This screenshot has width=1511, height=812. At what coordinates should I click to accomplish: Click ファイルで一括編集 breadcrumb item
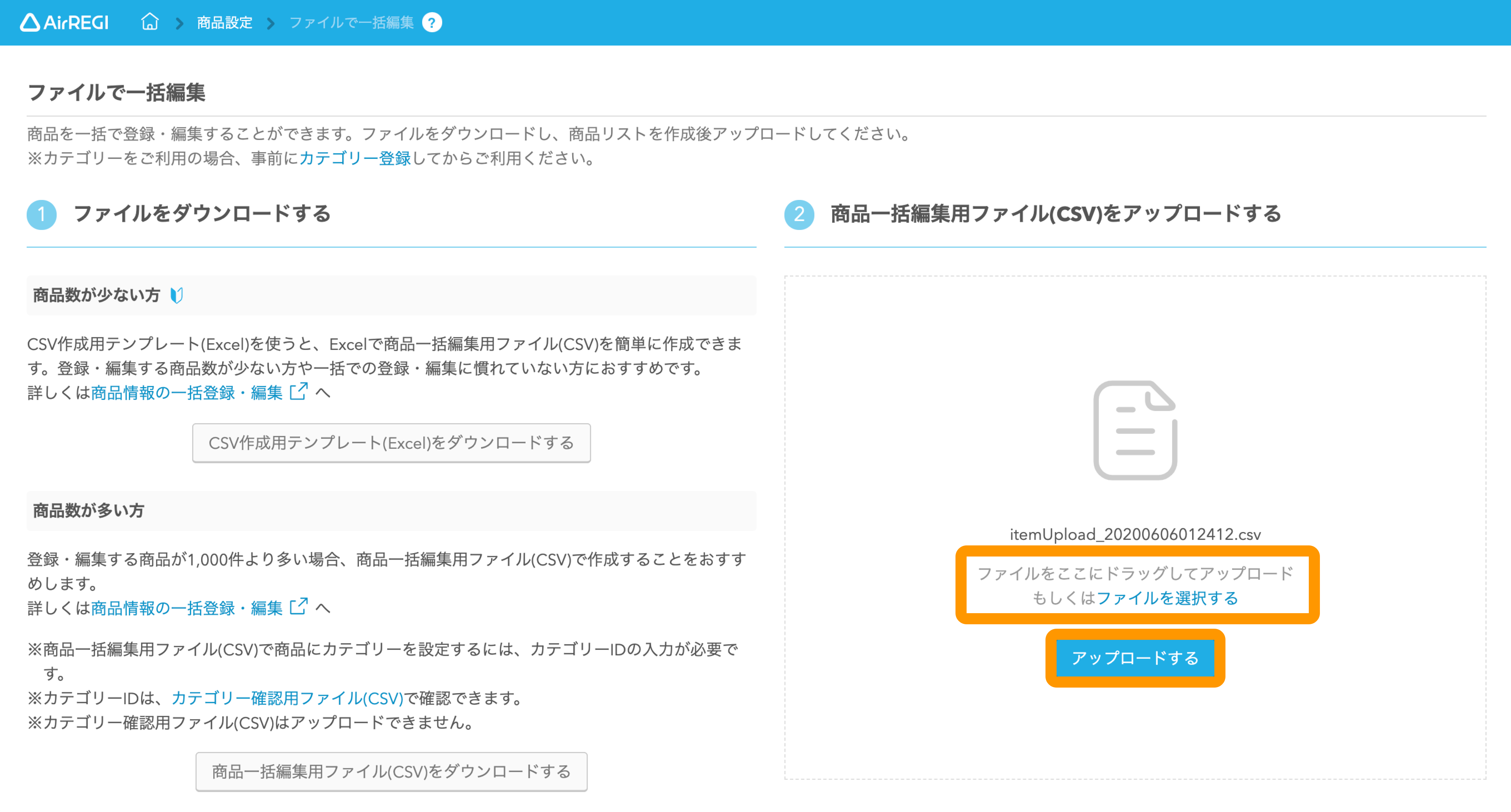coord(351,22)
